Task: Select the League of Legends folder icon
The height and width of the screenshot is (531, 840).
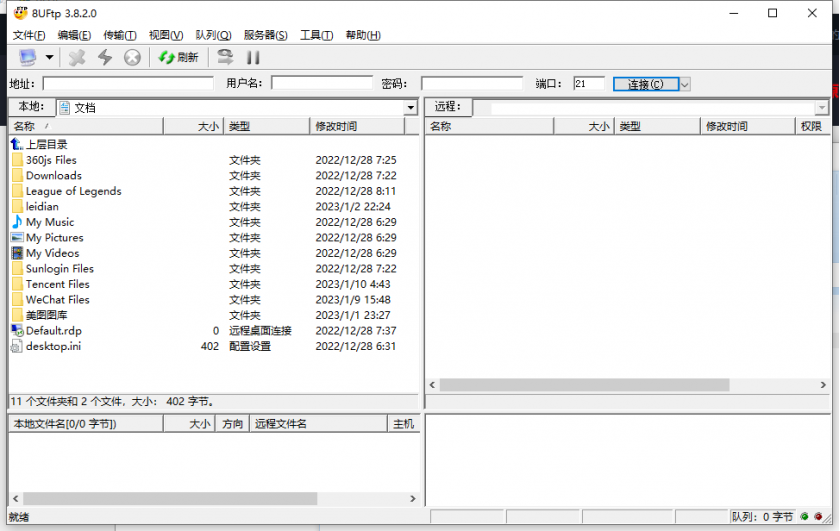Action: pyautogui.click(x=17, y=191)
